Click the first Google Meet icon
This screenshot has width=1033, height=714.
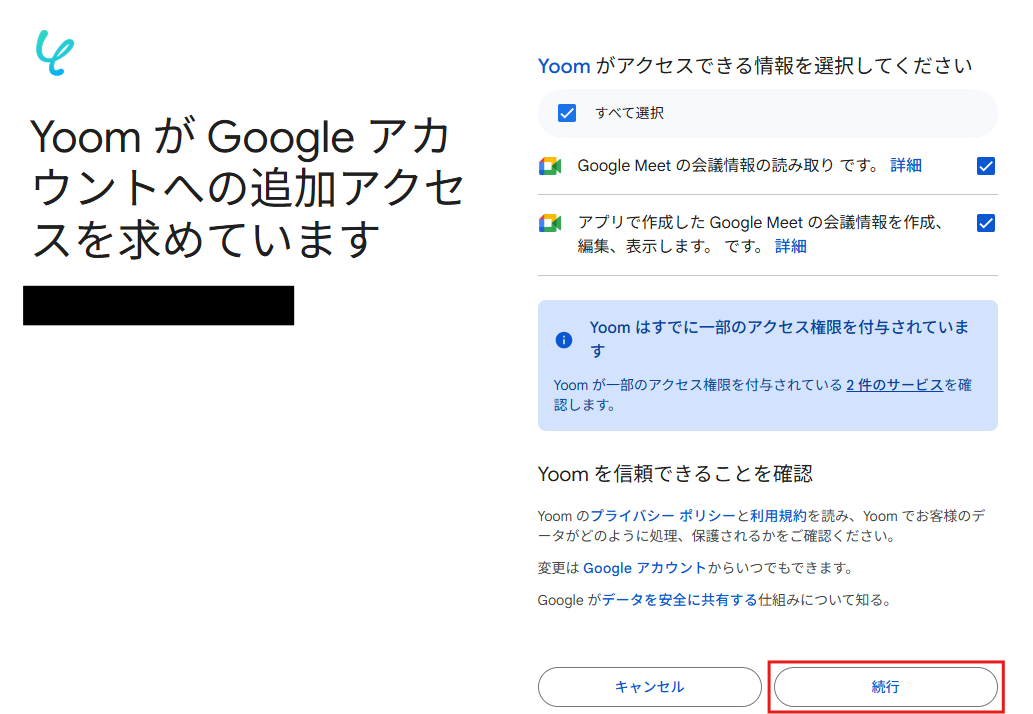click(x=550, y=166)
